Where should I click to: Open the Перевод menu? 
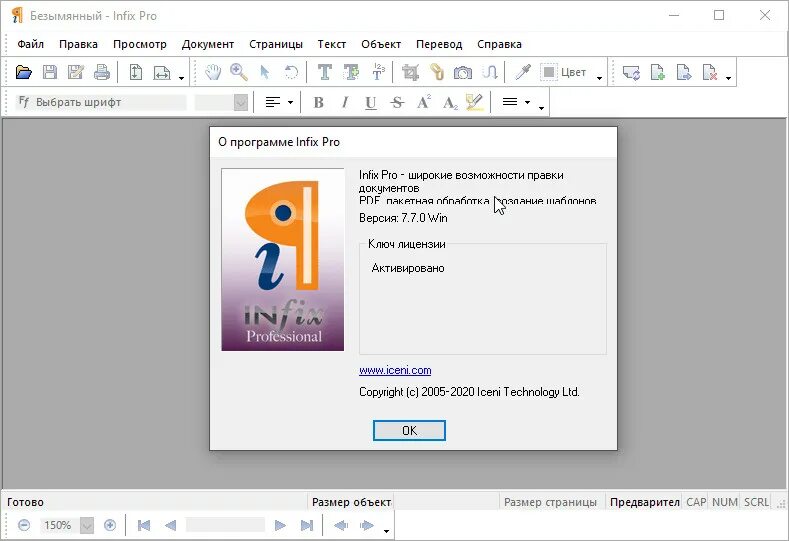click(439, 44)
